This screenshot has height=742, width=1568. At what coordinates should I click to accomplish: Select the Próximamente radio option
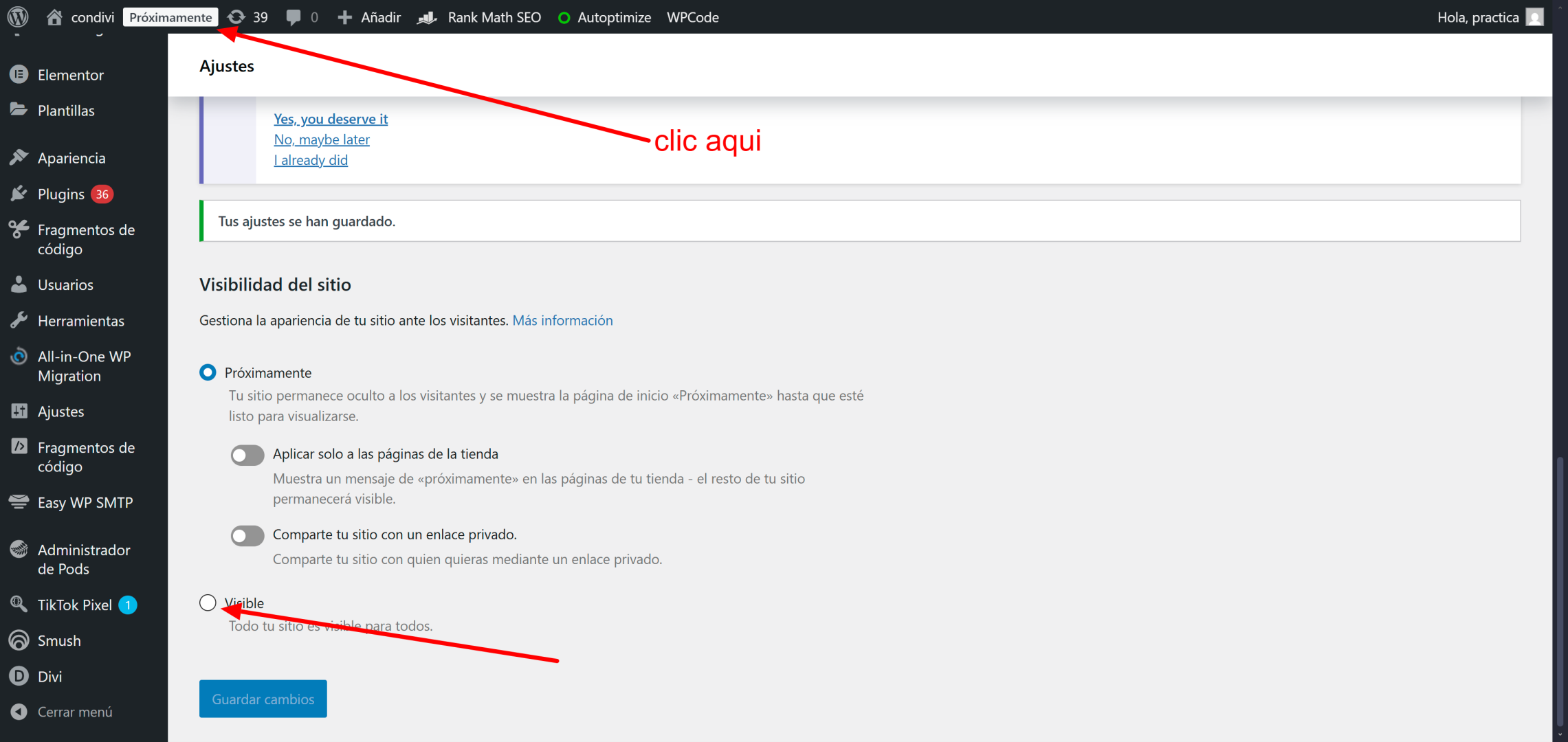coord(208,372)
